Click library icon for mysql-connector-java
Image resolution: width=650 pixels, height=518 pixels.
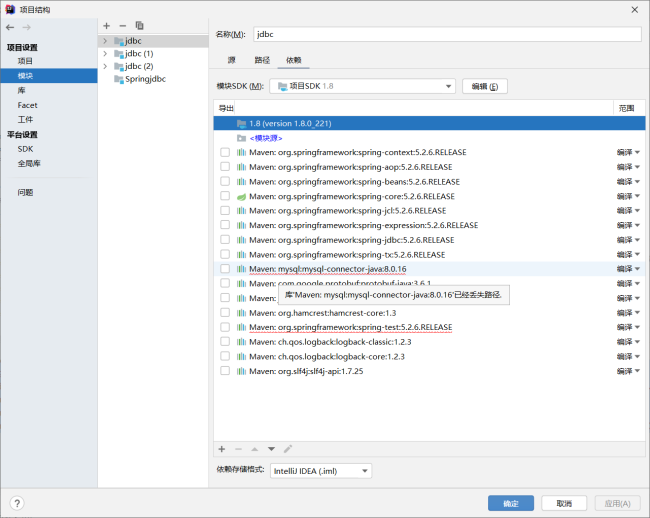tap(241, 269)
